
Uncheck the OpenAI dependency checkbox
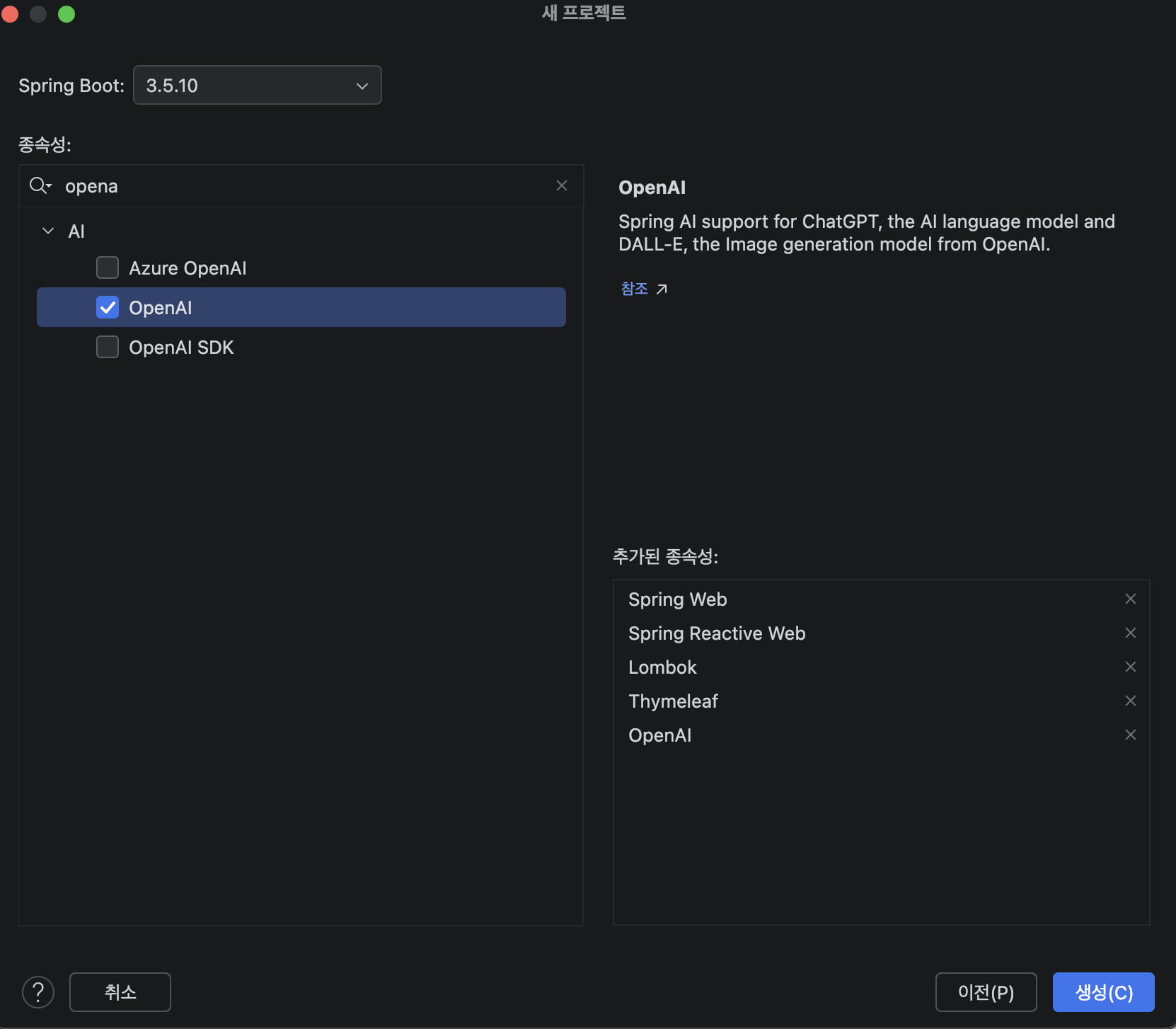point(108,308)
